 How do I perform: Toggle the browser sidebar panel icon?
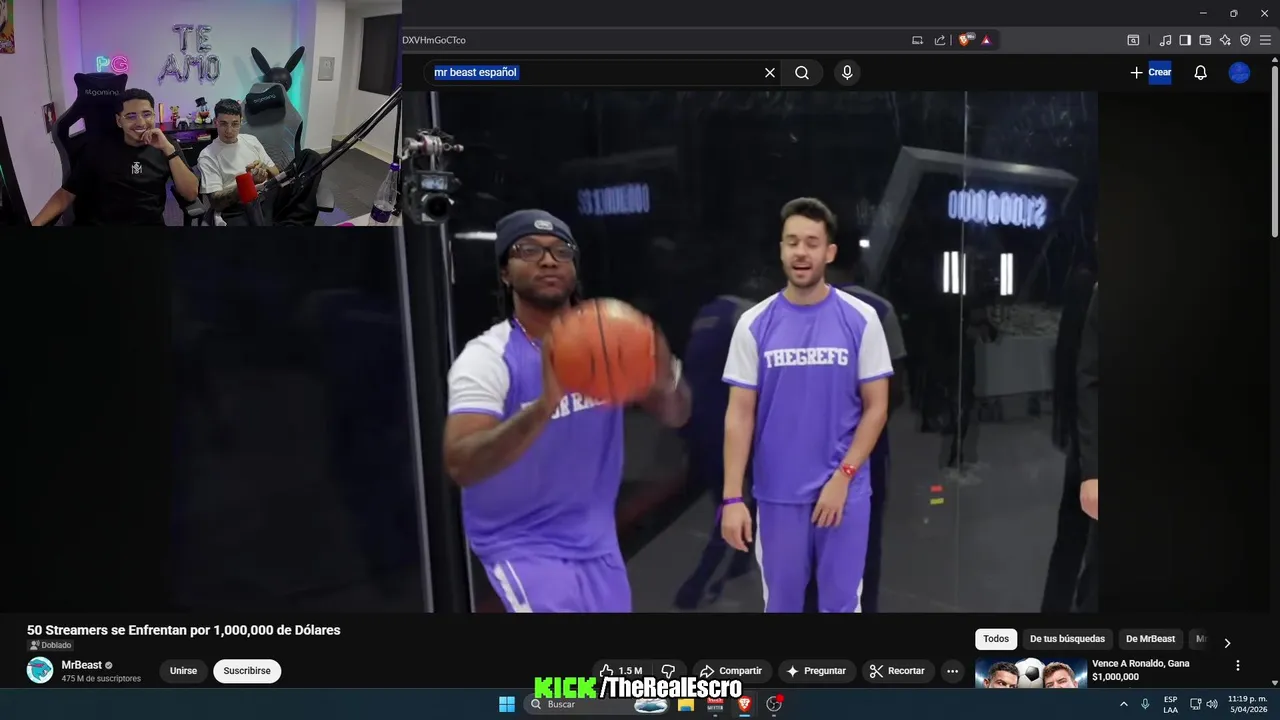[1185, 40]
